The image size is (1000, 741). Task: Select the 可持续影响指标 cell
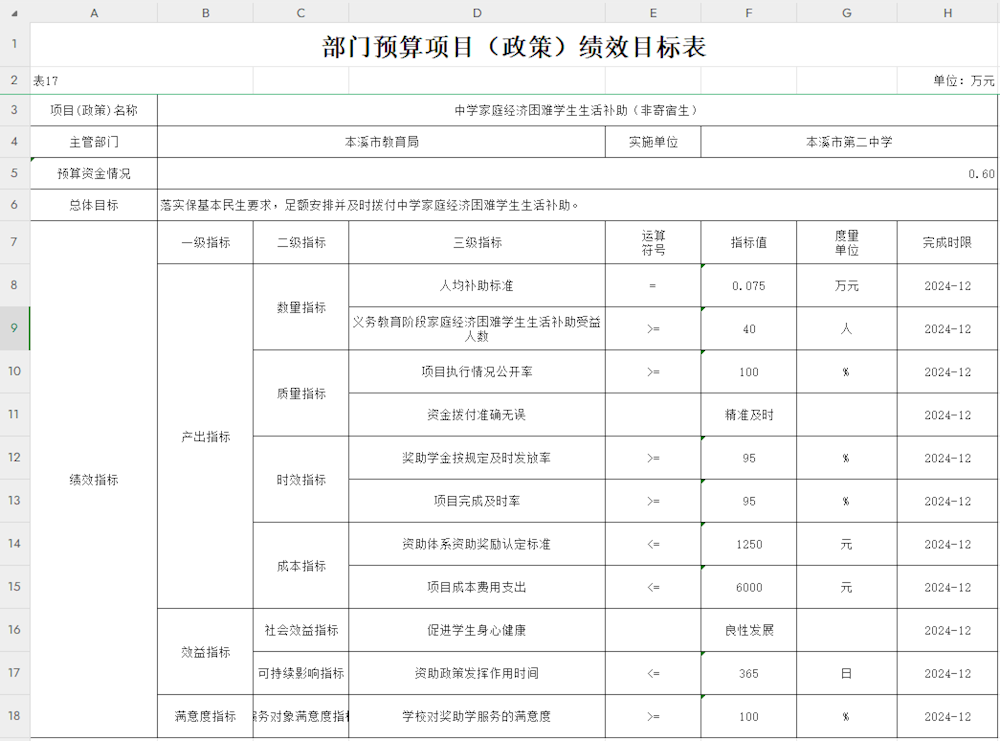(x=301, y=673)
